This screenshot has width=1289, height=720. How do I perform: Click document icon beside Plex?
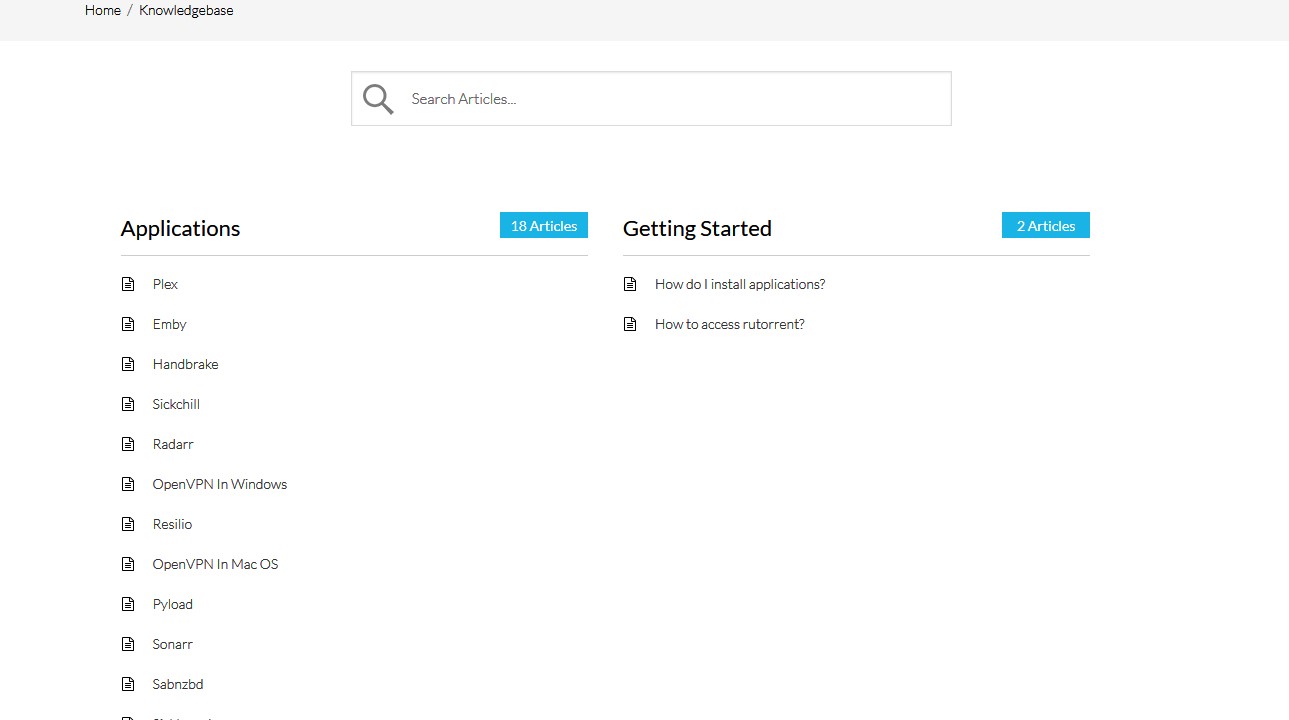point(128,284)
